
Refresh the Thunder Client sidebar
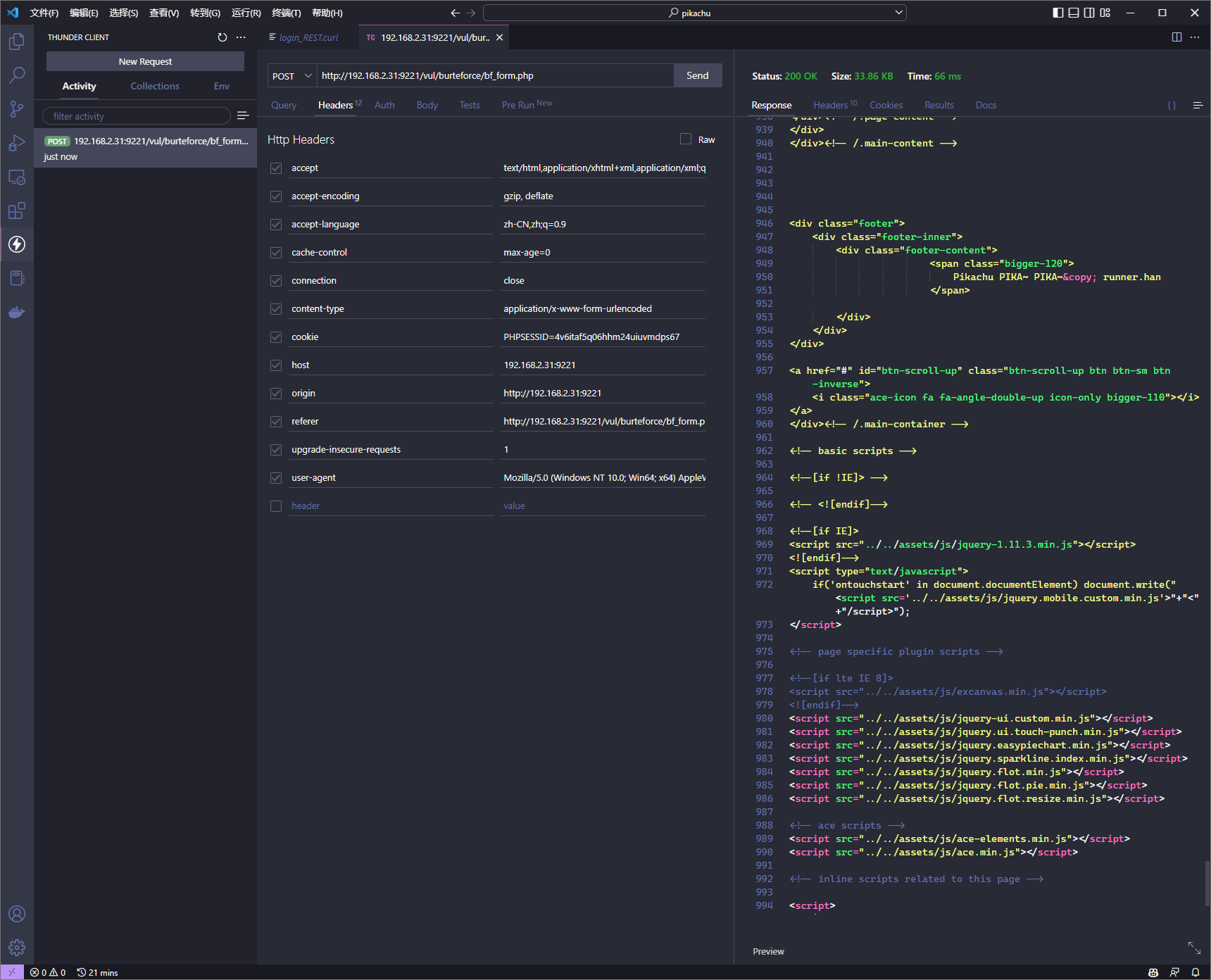(222, 37)
